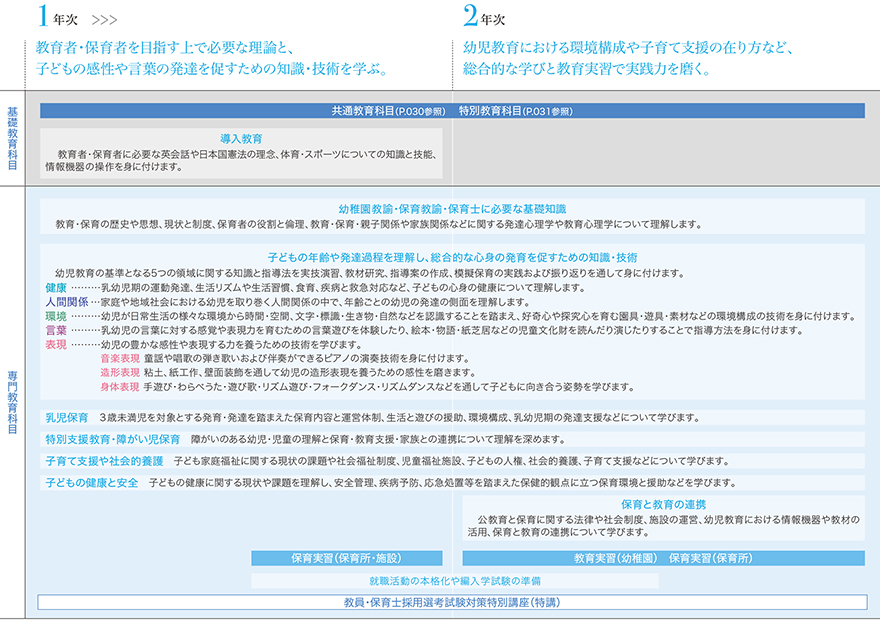Click the '保育実習(保育所・施設)' bar
This screenshot has width=880, height=623.
point(346,558)
